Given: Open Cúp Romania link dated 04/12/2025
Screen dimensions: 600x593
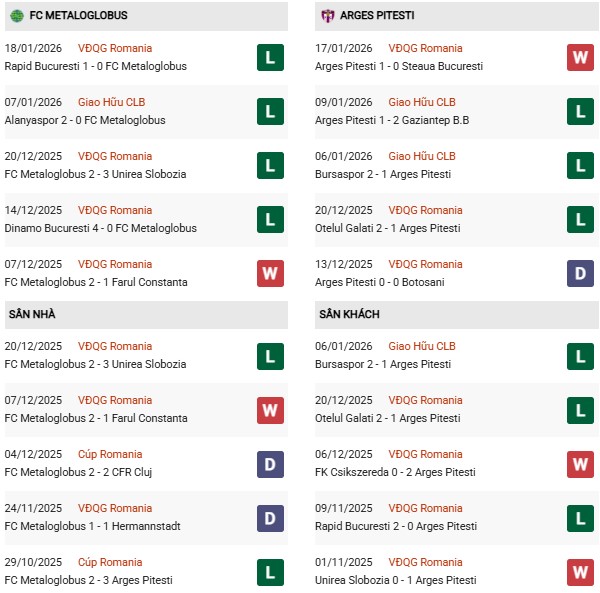Looking at the screenshot, I should (x=110, y=454).
